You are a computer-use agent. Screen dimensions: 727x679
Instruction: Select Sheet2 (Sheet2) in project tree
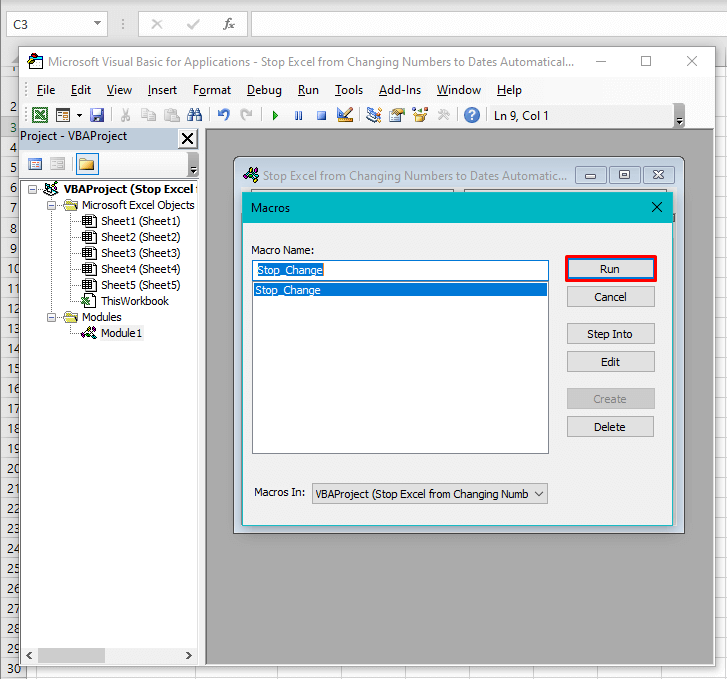(x=140, y=237)
